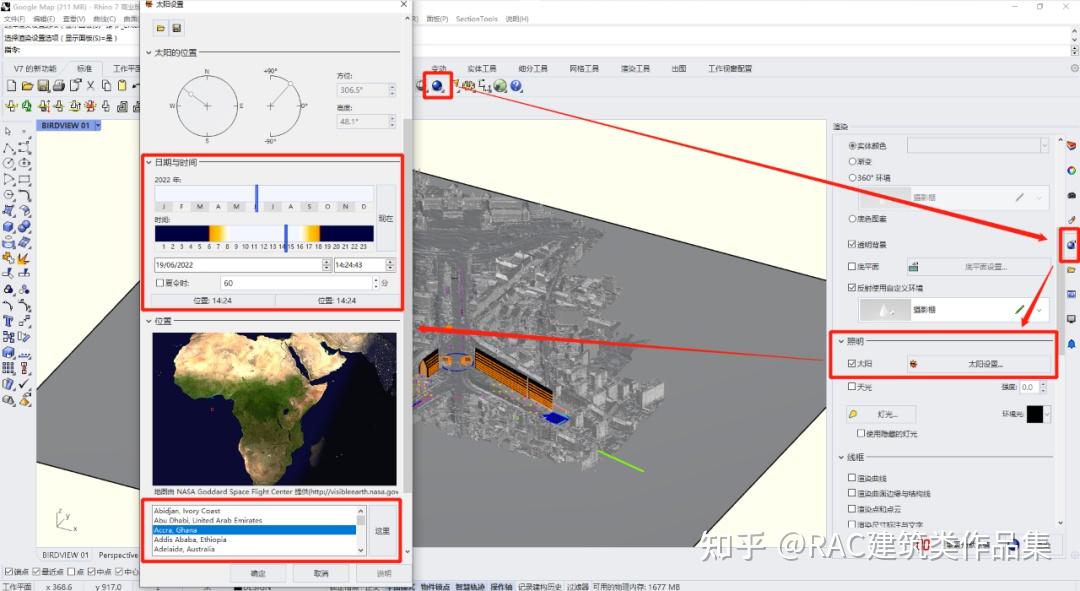Switch to the Solid Tools toolbar tab
This screenshot has width=1080, height=591.
tap(481, 69)
